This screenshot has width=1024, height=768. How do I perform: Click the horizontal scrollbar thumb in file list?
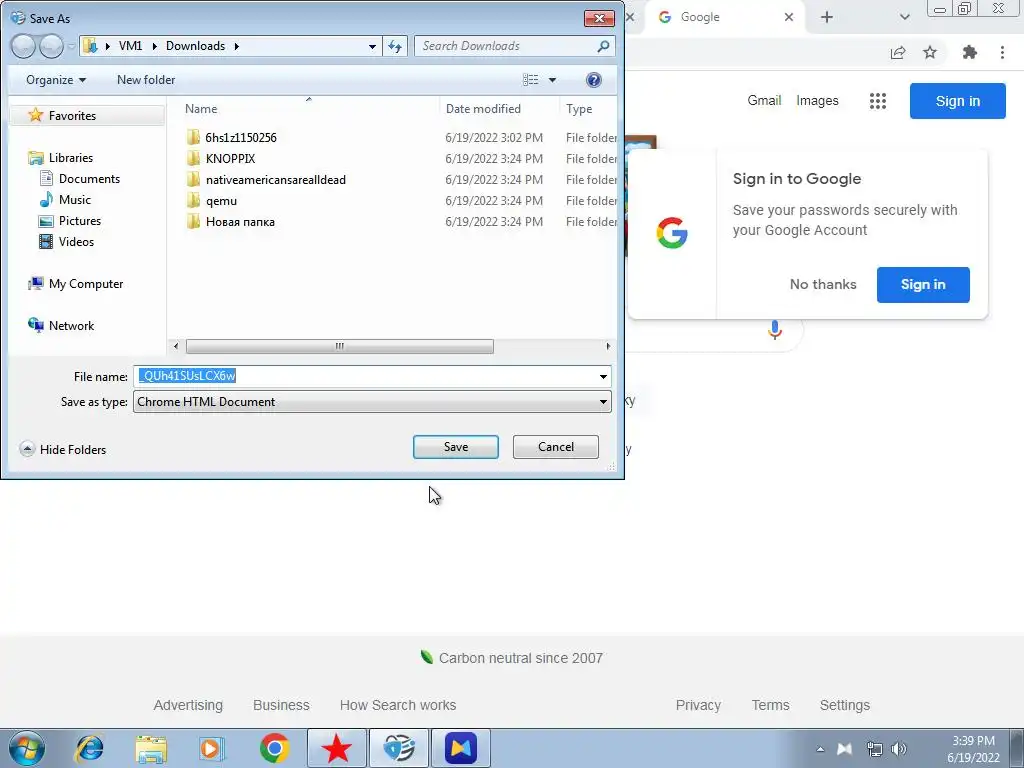[x=340, y=346]
